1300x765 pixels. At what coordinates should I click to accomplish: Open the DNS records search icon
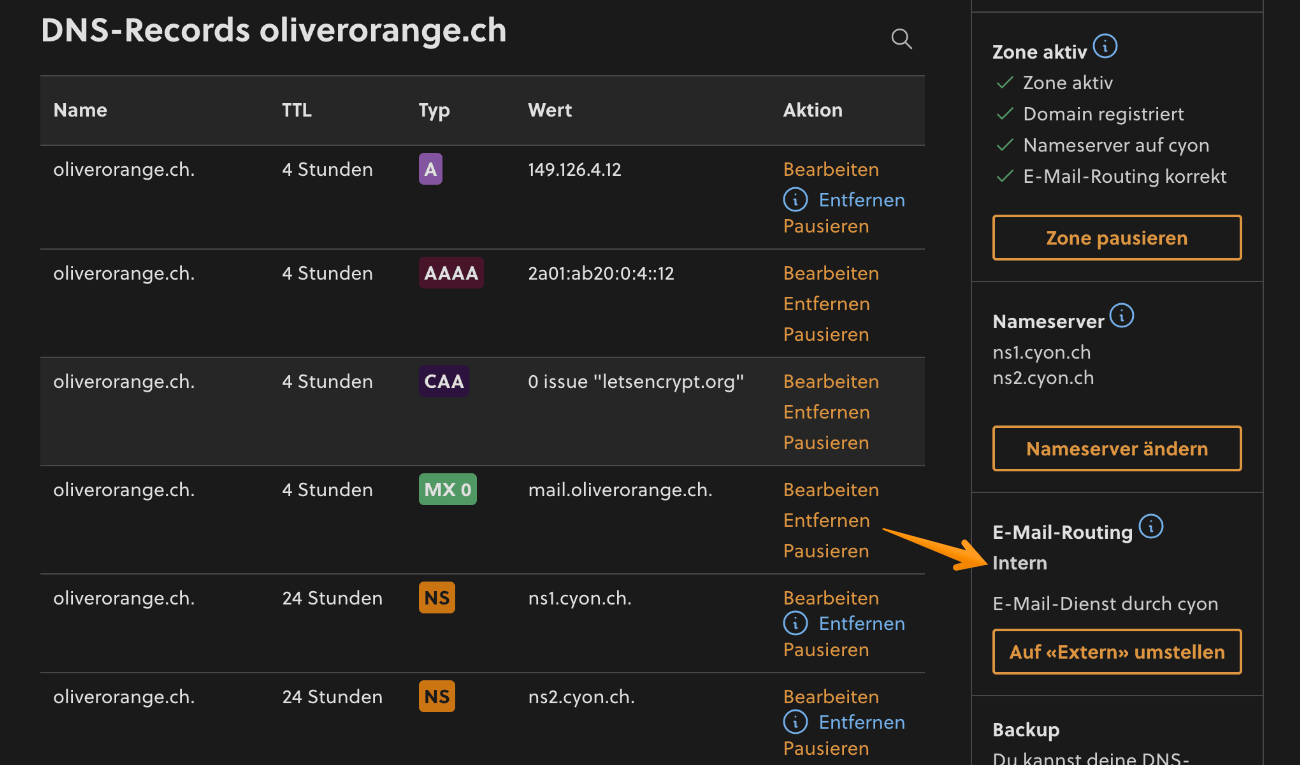pyautogui.click(x=901, y=39)
